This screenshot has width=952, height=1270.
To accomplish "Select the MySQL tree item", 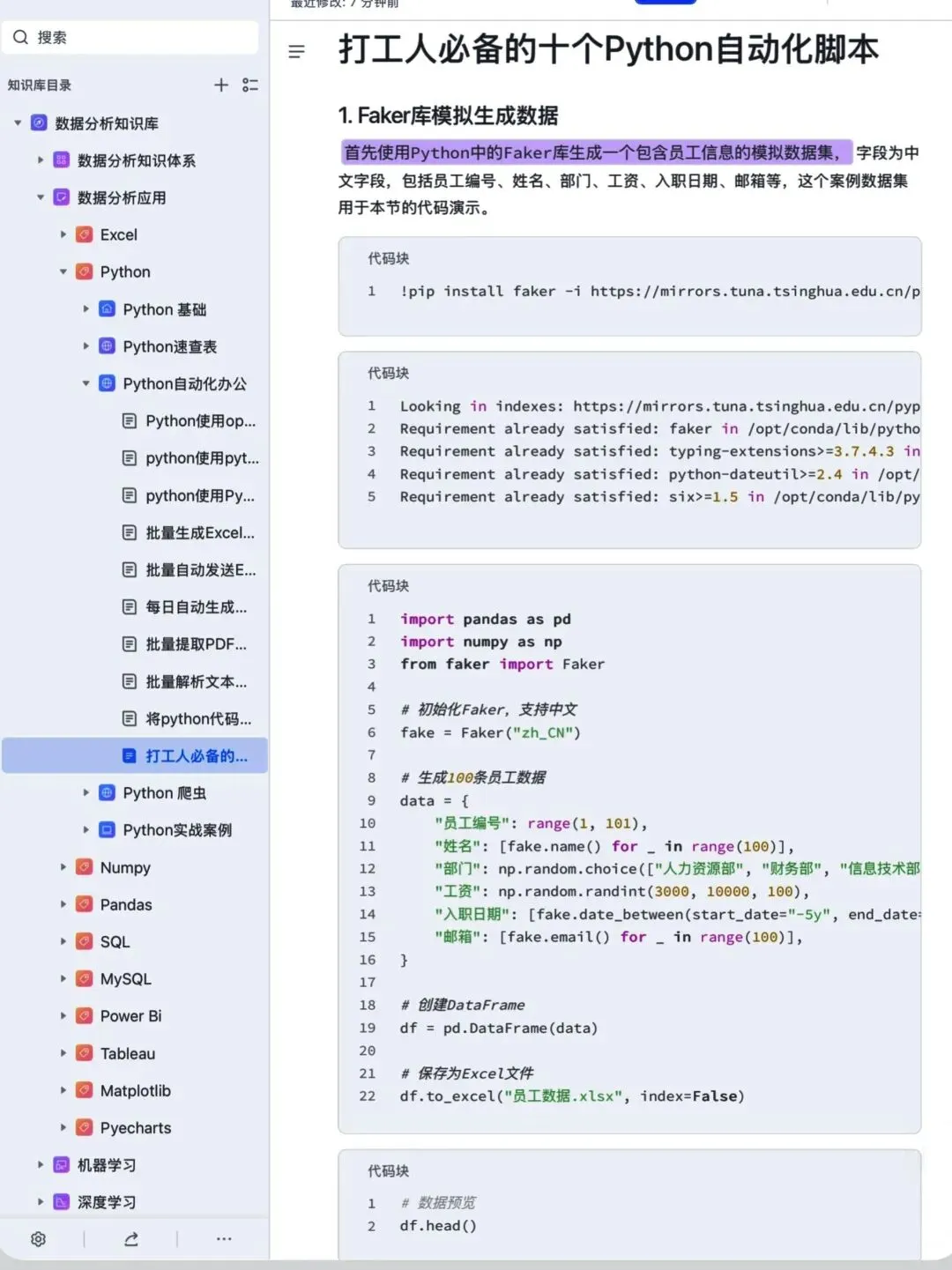I will tap(126, 978).
